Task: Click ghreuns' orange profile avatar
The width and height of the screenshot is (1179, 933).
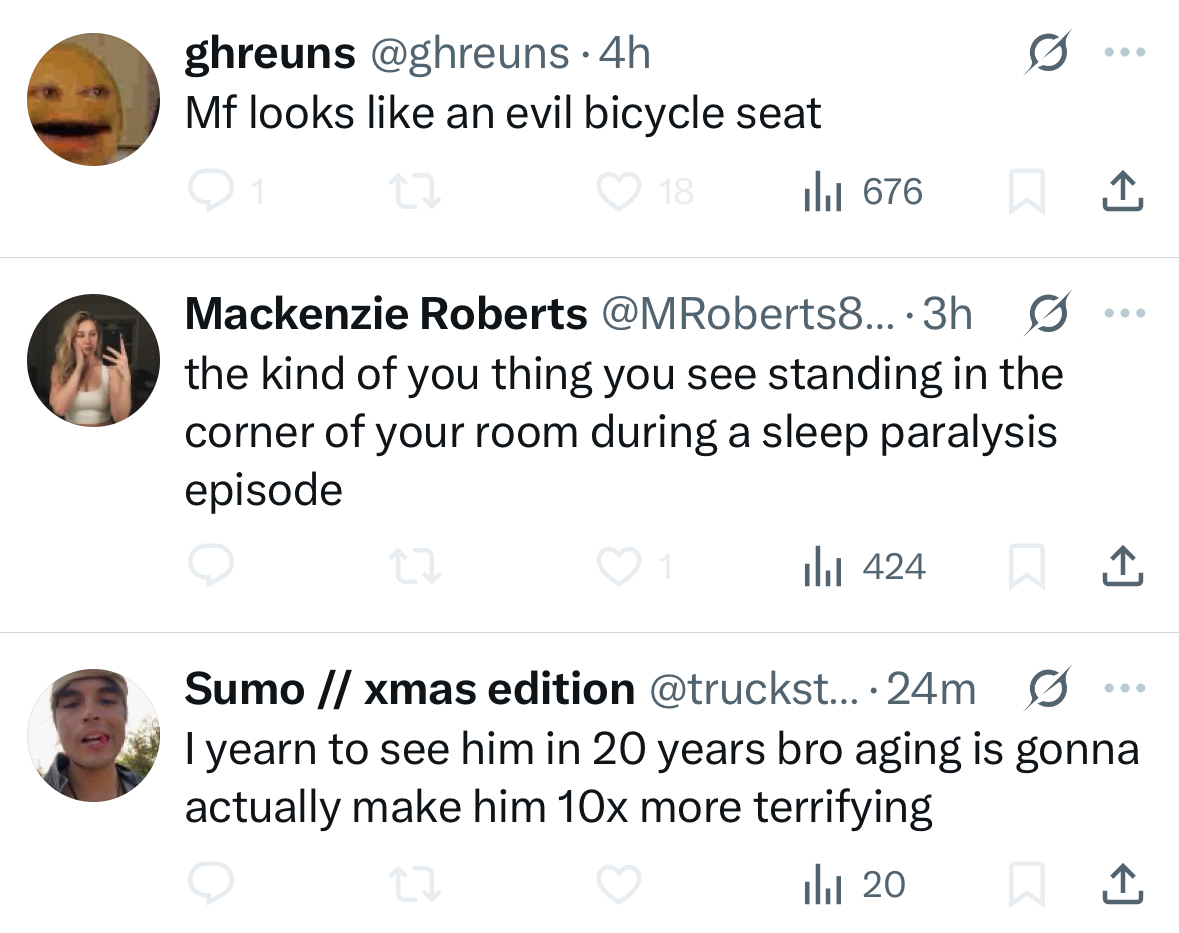Action: pyautogui.click(x=93, y=99)
